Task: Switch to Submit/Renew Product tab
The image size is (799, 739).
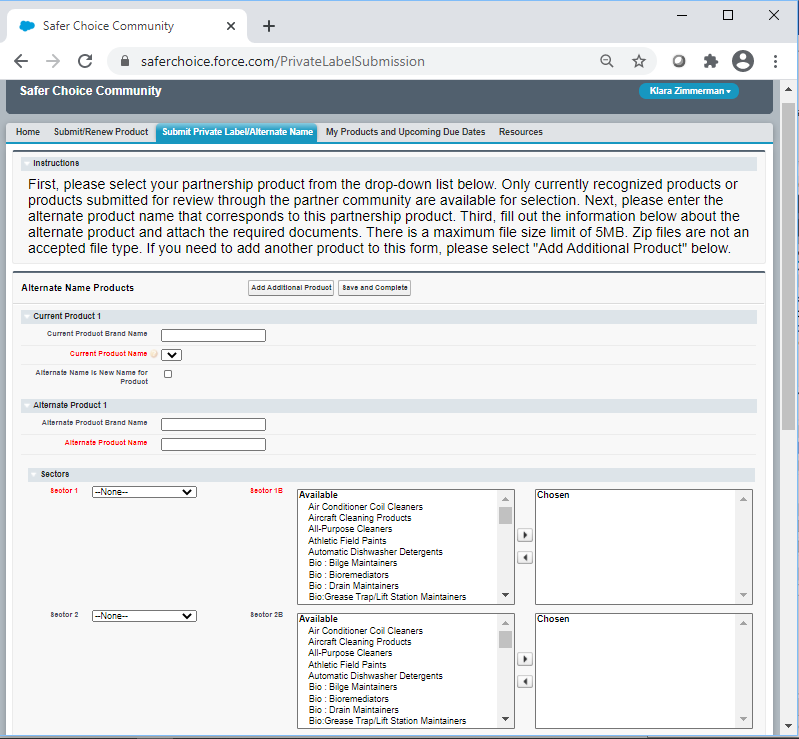Action: click(101, 132)
